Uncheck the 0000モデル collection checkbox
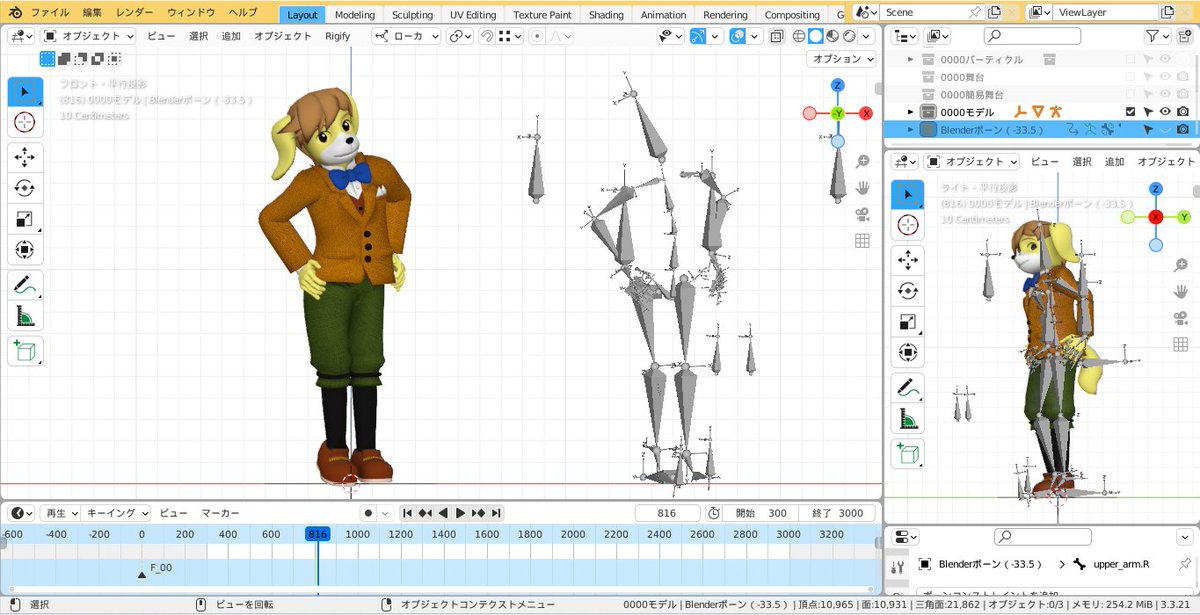The height and width of the screenshot is (615, 1200). click(x=1130, y=111)
